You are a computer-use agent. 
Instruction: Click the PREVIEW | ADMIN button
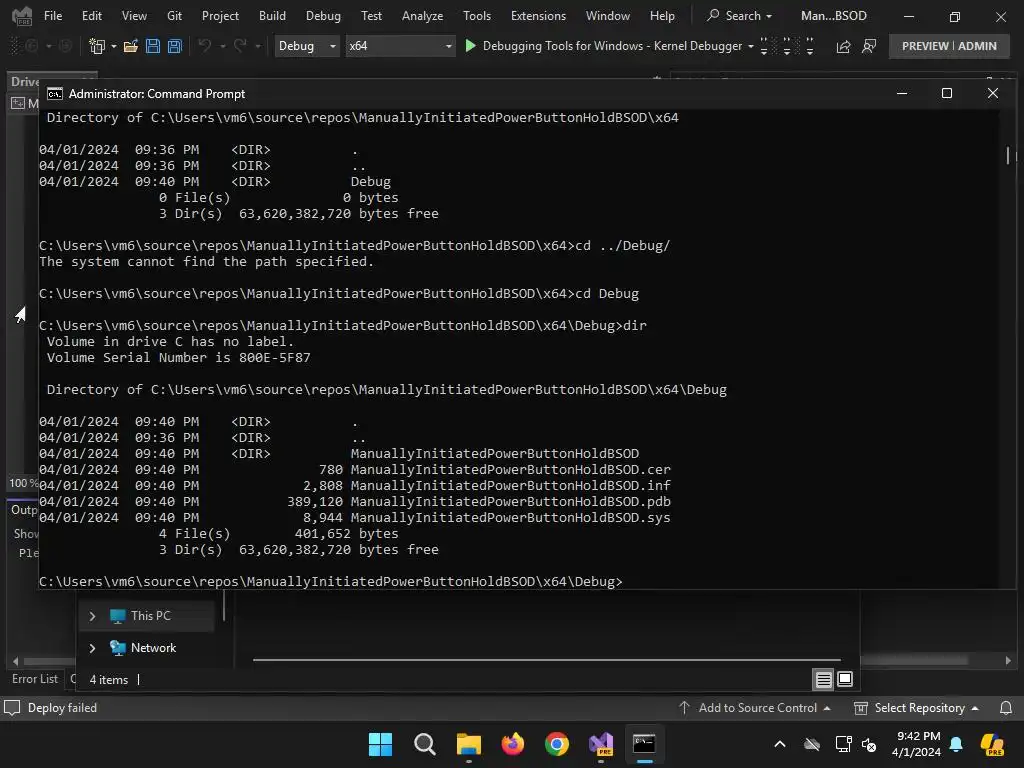[x=949, y=46]
